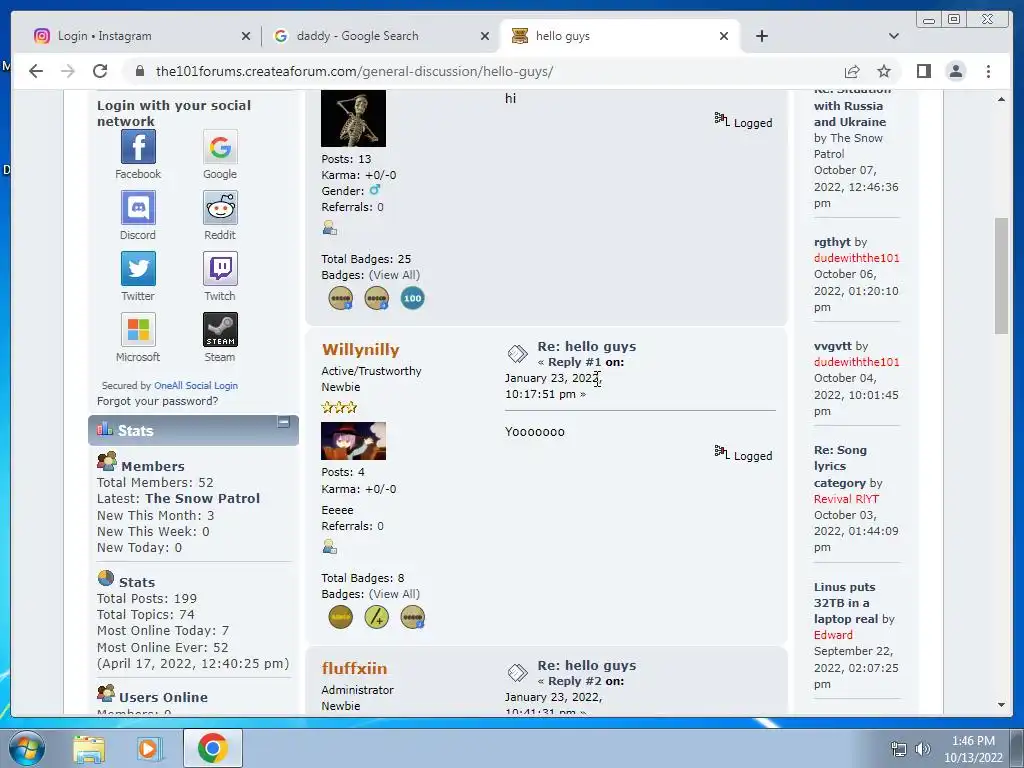Click second badge under skeleton user
Image resolution: width=1024 pixels, height=768 pixels.
pyautogui.click(x=376, y=298)
